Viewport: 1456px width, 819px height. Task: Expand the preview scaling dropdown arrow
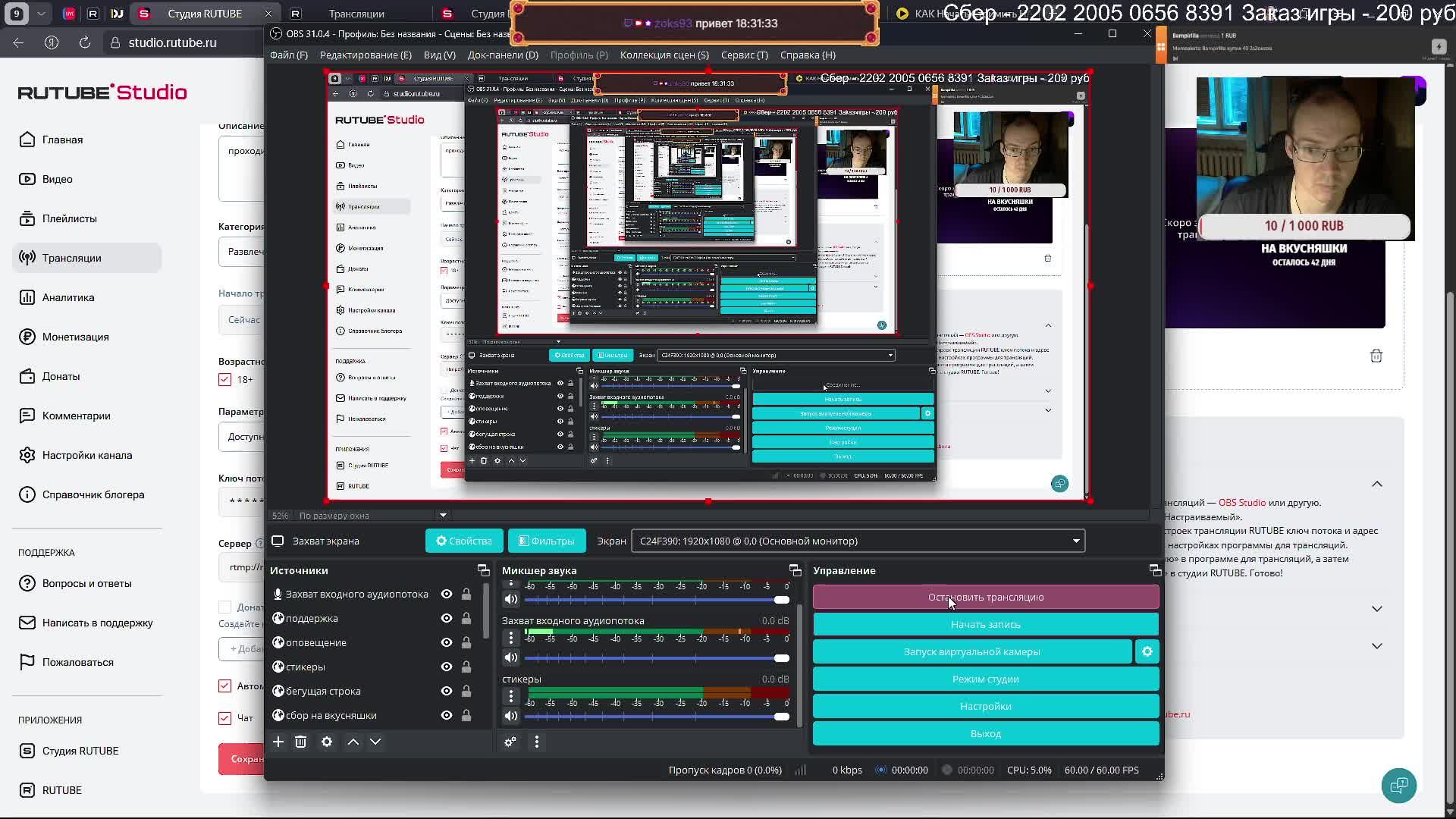pyautogui.click(x=443, y=516)
